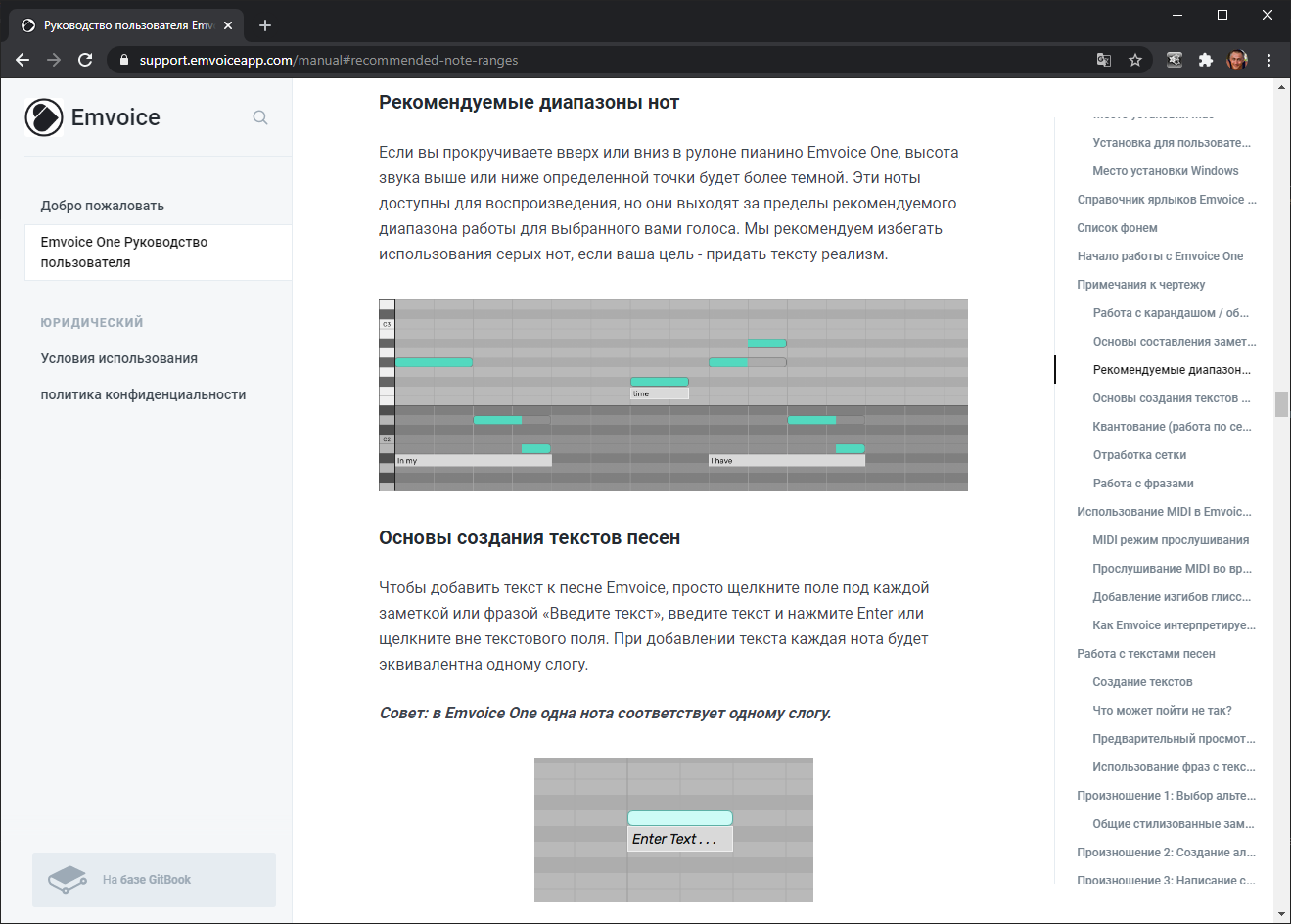Click the extension icon beside the puzzle

click(1175, 60)
